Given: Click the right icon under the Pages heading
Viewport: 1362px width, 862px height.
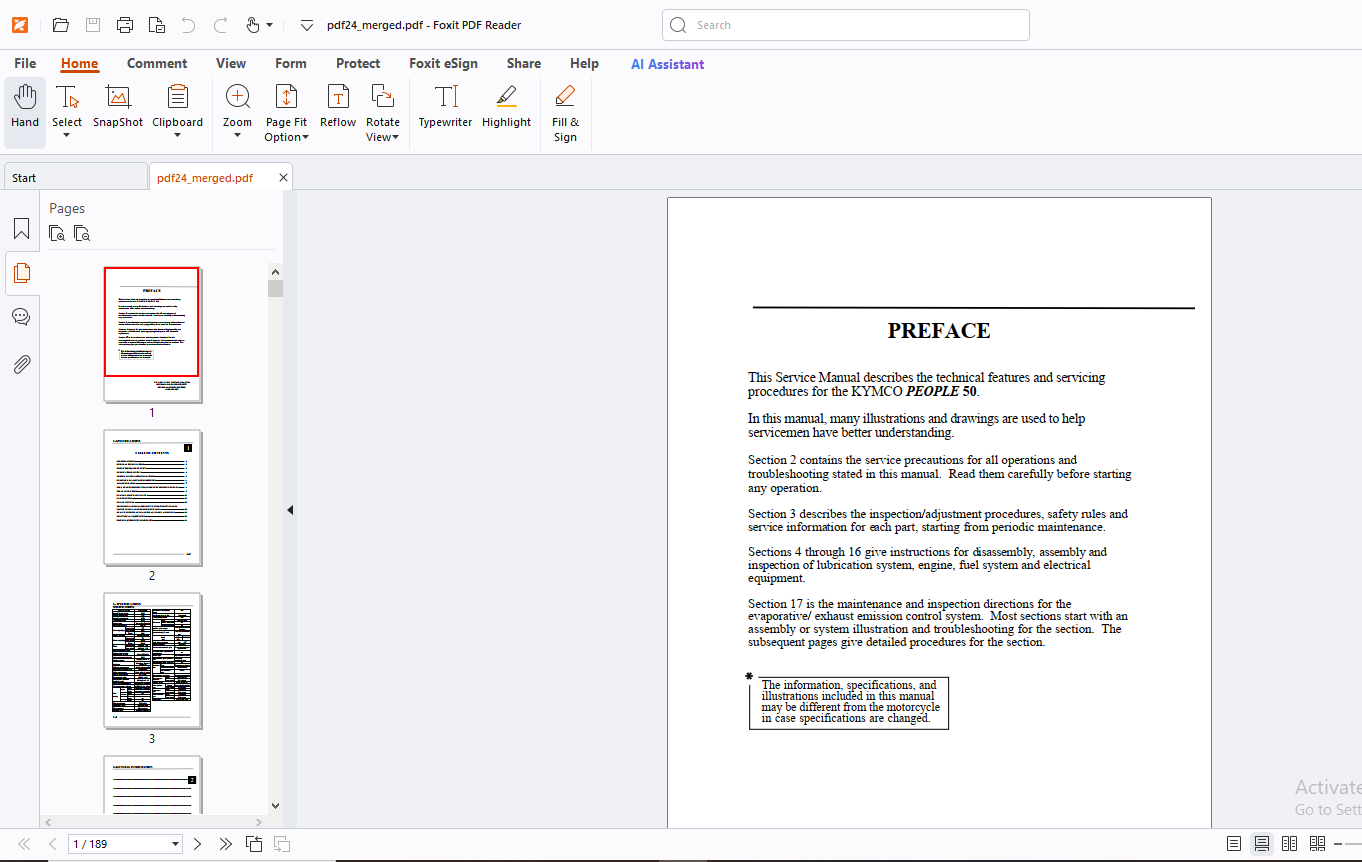Looking at the screenshot, I should (82, 234).
